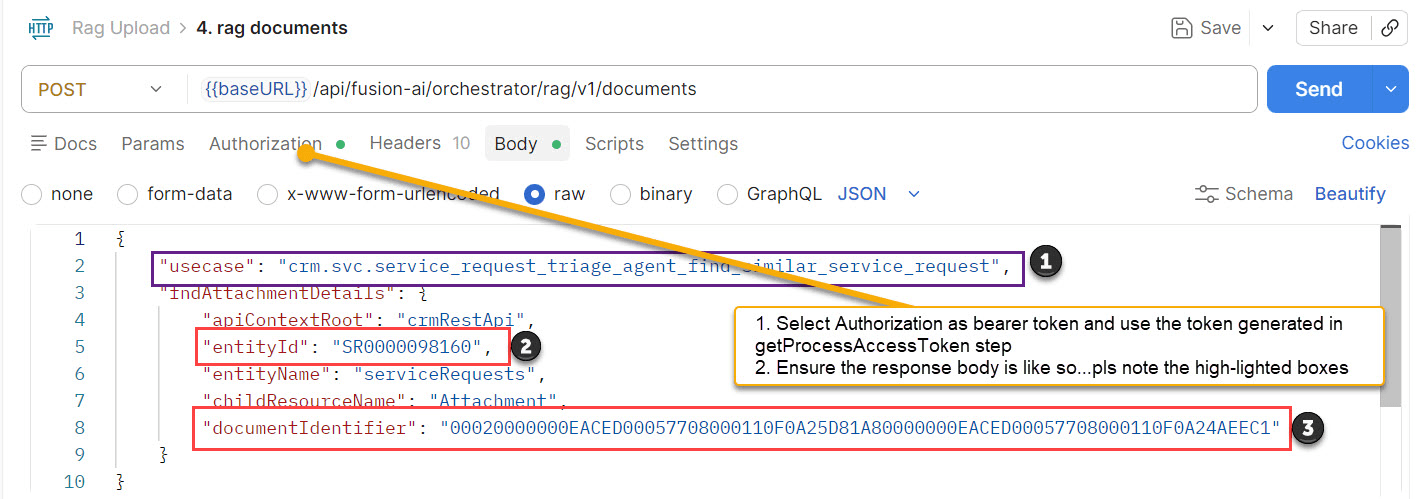This screenshot has height=499, width=1418.
Task: Open the Cookies link
Action: pyautogui.click(x=1375, y=143)
